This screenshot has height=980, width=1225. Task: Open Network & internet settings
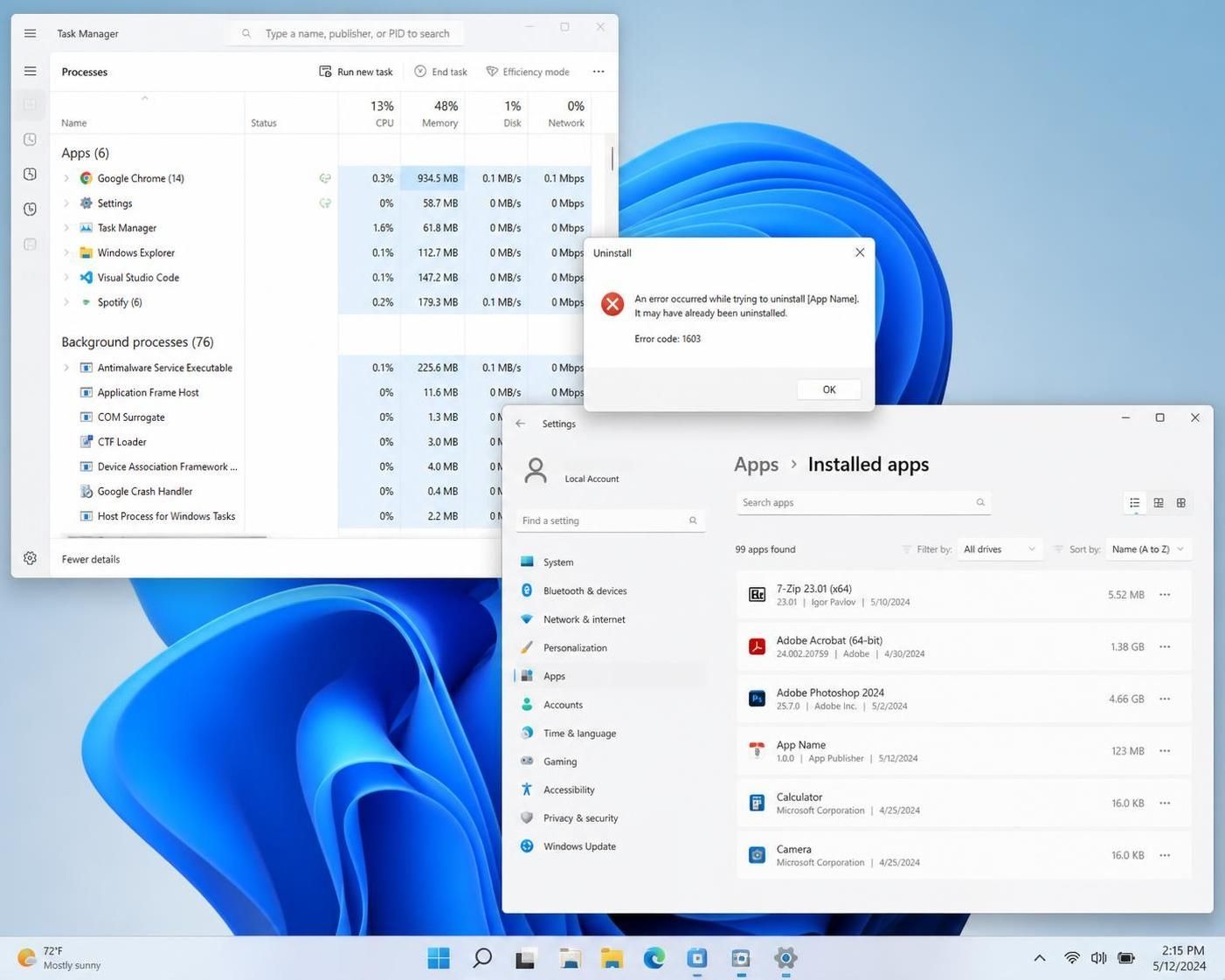pyautogui.click(x=610, y=619)
